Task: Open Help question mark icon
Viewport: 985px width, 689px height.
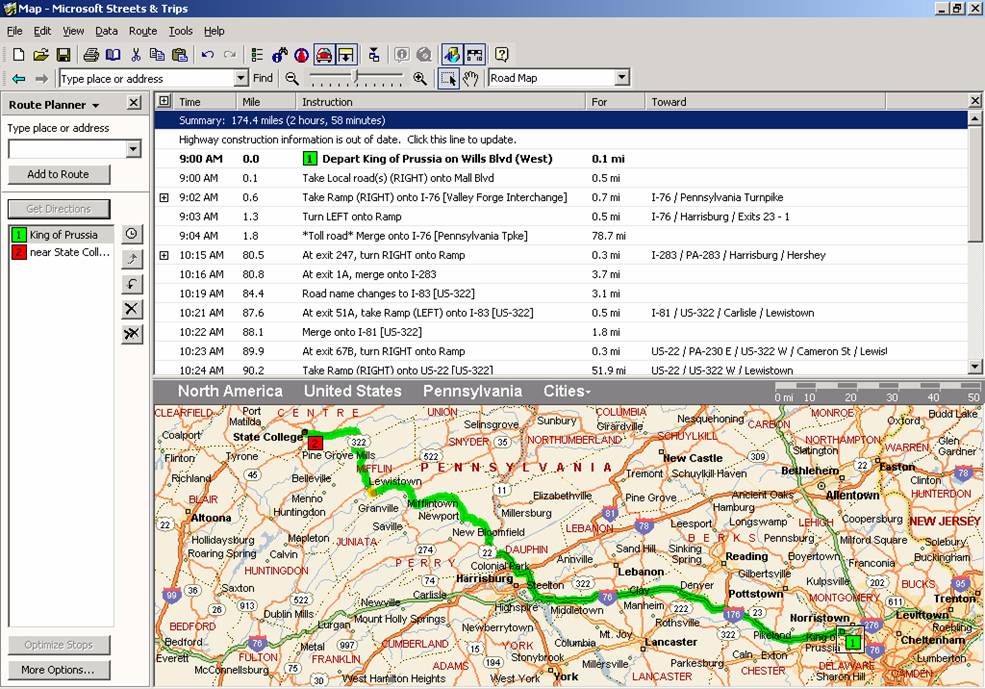Action: 501,55
